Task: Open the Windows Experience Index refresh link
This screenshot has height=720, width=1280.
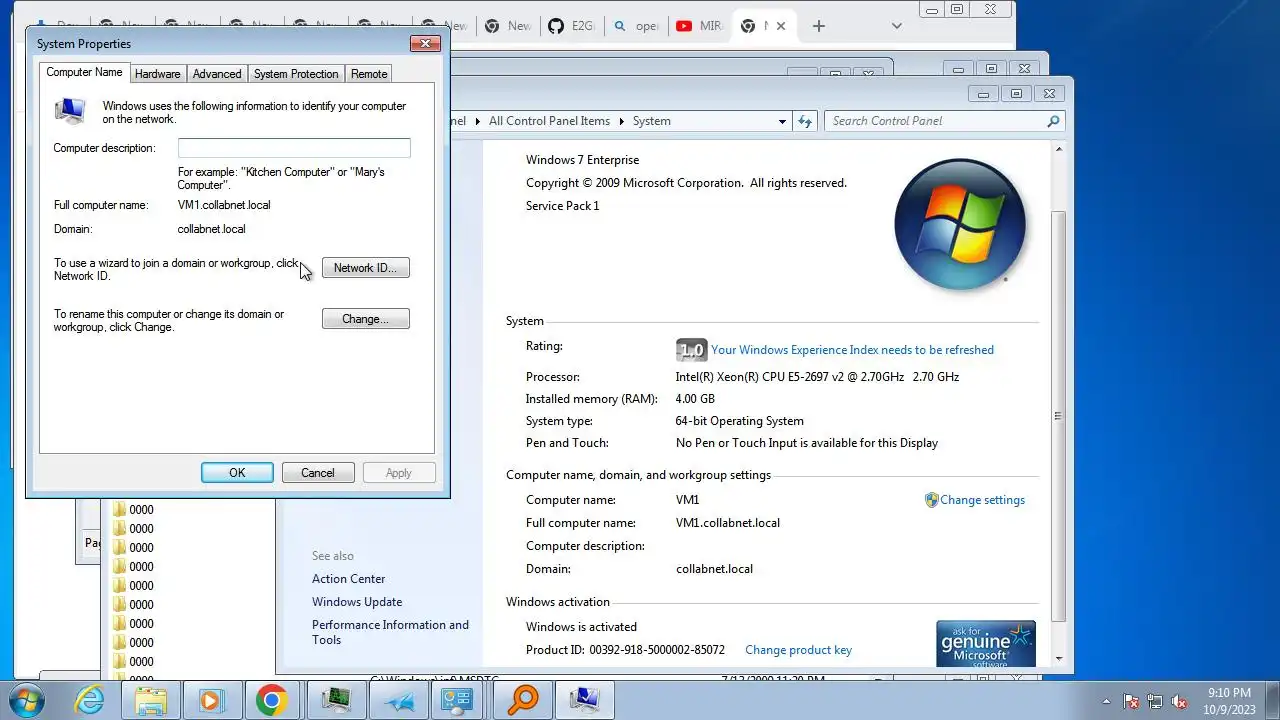Action: pos(852,350)
